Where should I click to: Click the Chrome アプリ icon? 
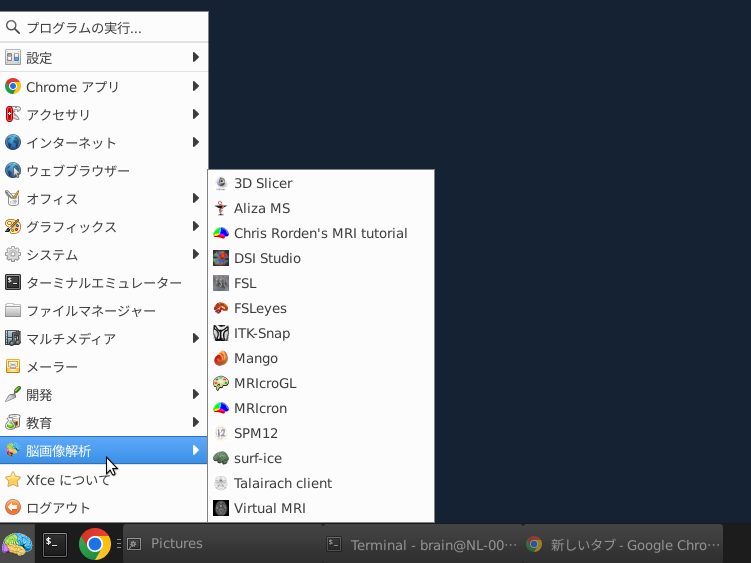tap(13, 86)
